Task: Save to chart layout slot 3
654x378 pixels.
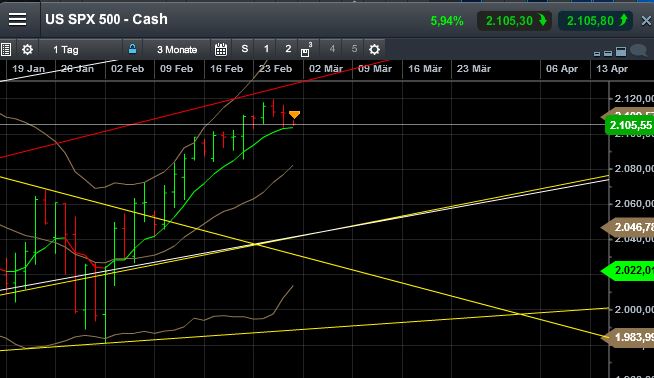Action: [307, 49]
